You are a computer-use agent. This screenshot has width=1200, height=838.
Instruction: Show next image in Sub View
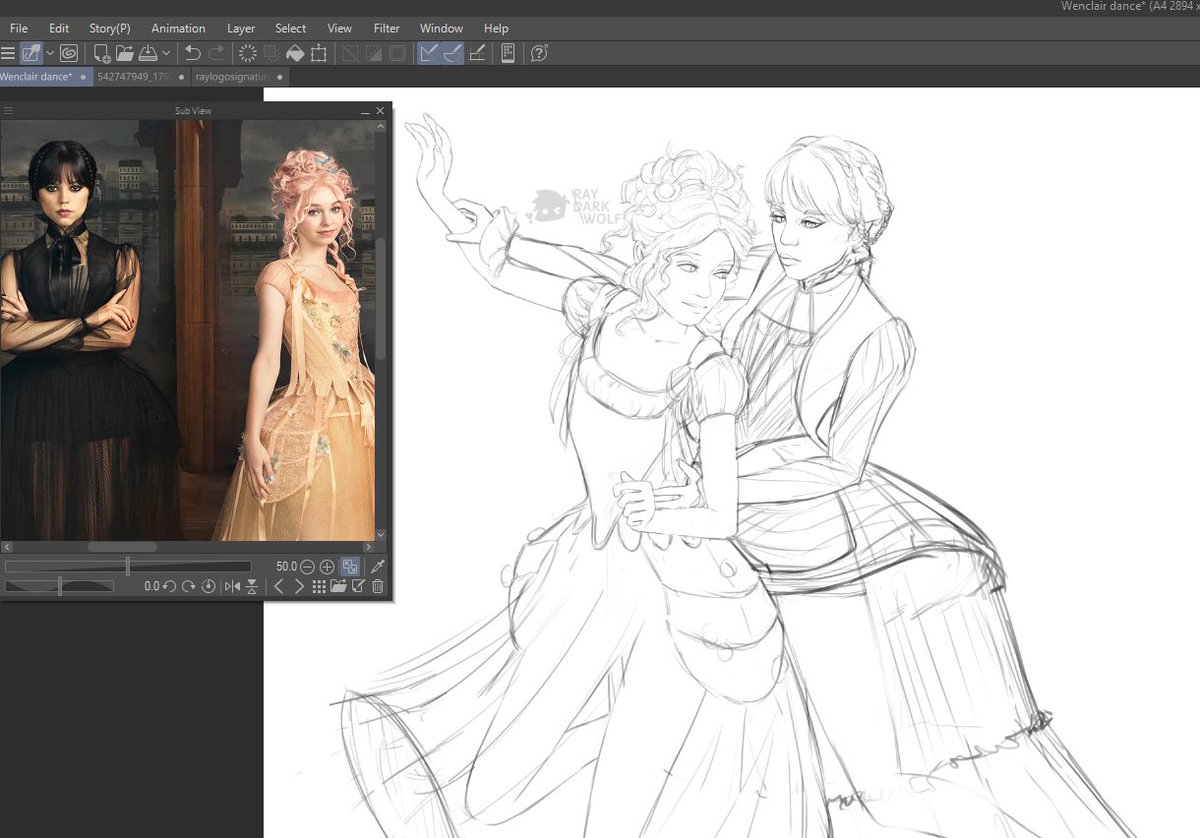(299, 586)
